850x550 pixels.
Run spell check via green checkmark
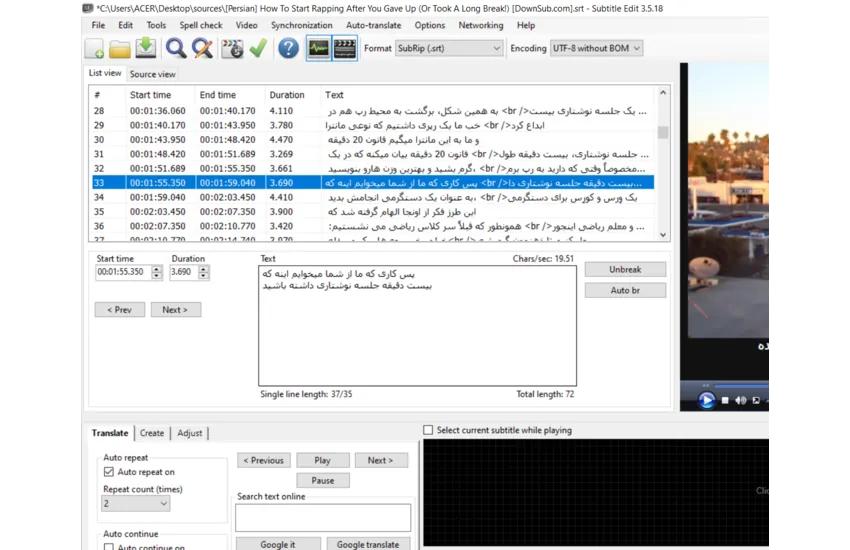258,48
